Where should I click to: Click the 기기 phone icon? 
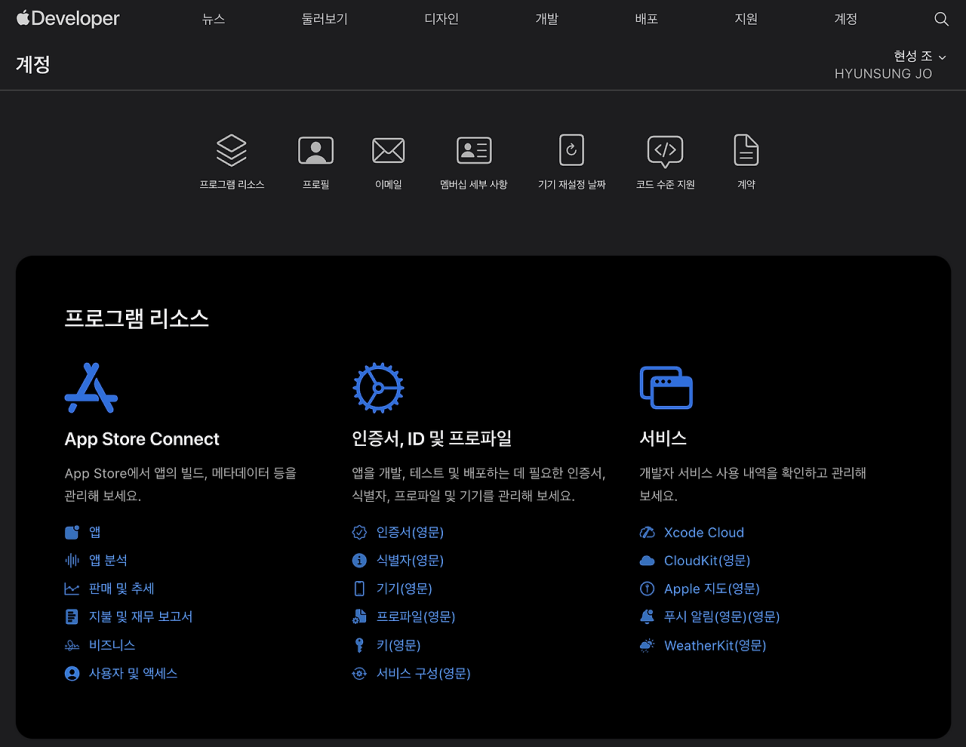tap(359, 589)
